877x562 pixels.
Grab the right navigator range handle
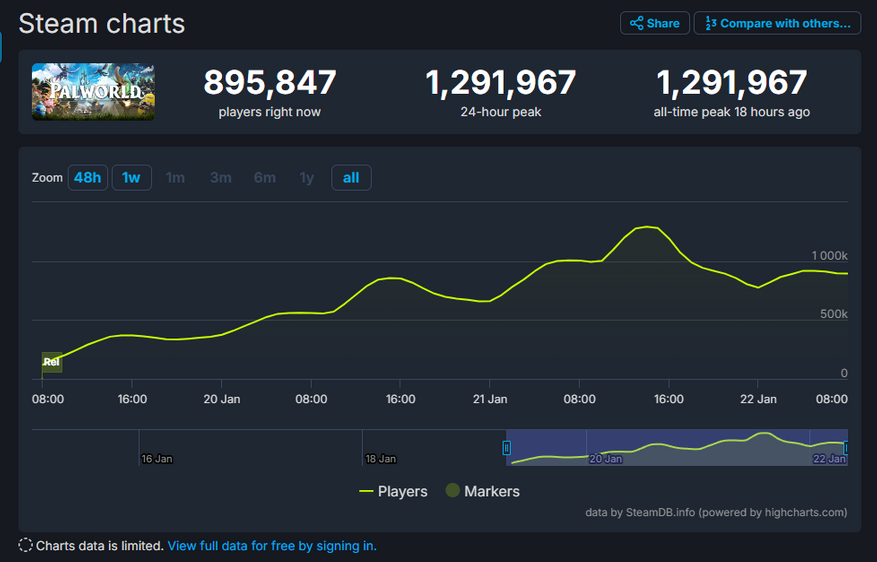[847, 448]
